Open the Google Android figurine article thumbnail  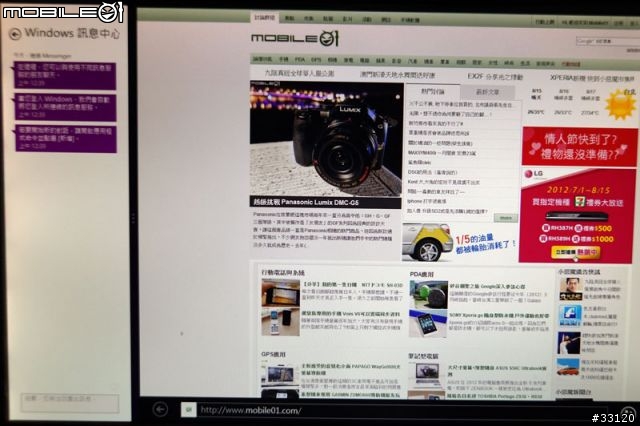pyautogui.click(x=429, y=294)
